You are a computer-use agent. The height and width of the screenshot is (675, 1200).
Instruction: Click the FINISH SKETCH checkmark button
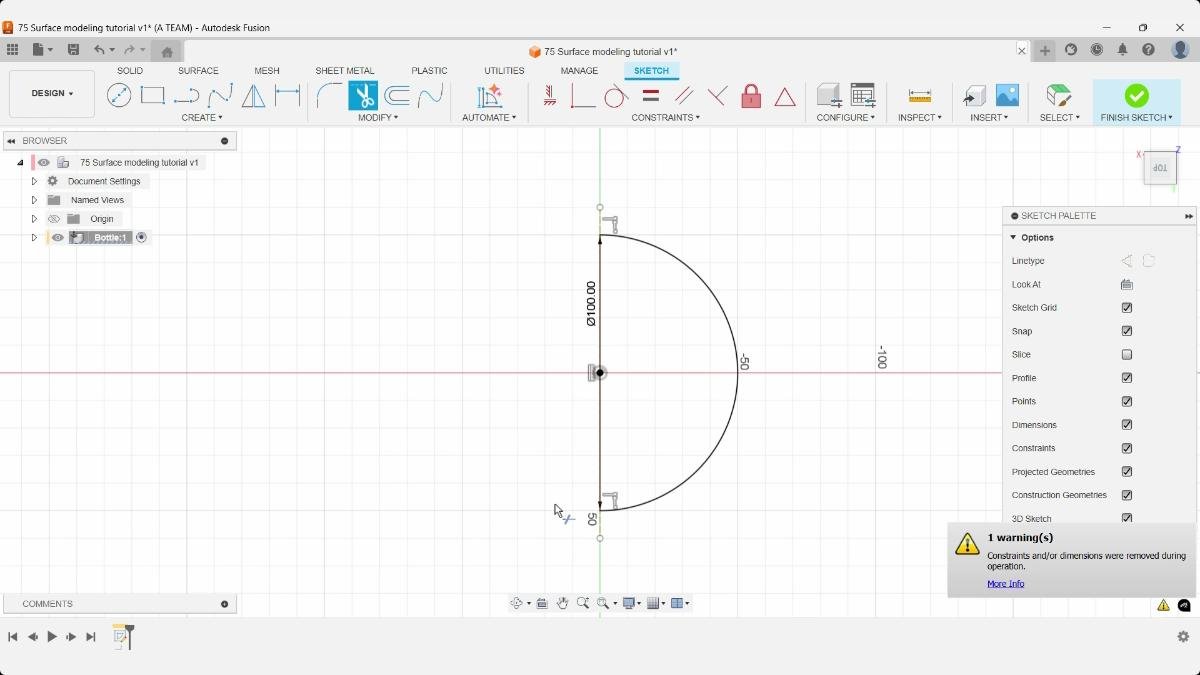tap(1137, 96)
